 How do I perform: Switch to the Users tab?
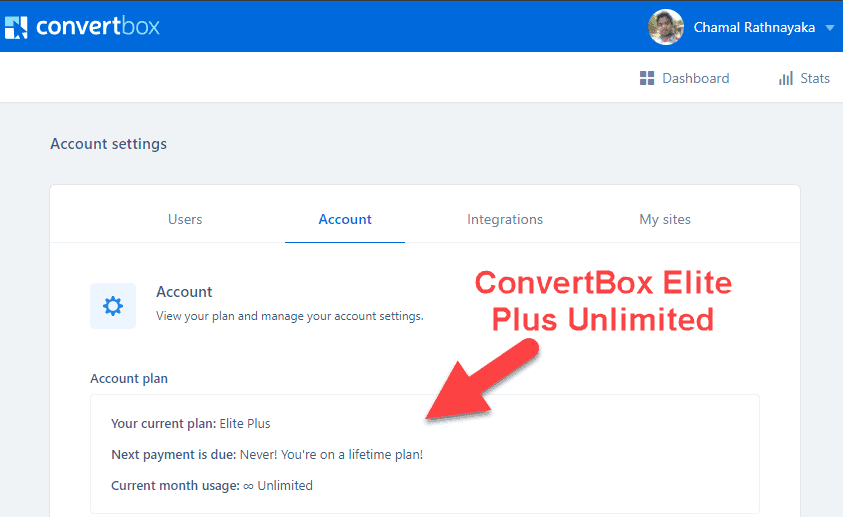(185, 219)
